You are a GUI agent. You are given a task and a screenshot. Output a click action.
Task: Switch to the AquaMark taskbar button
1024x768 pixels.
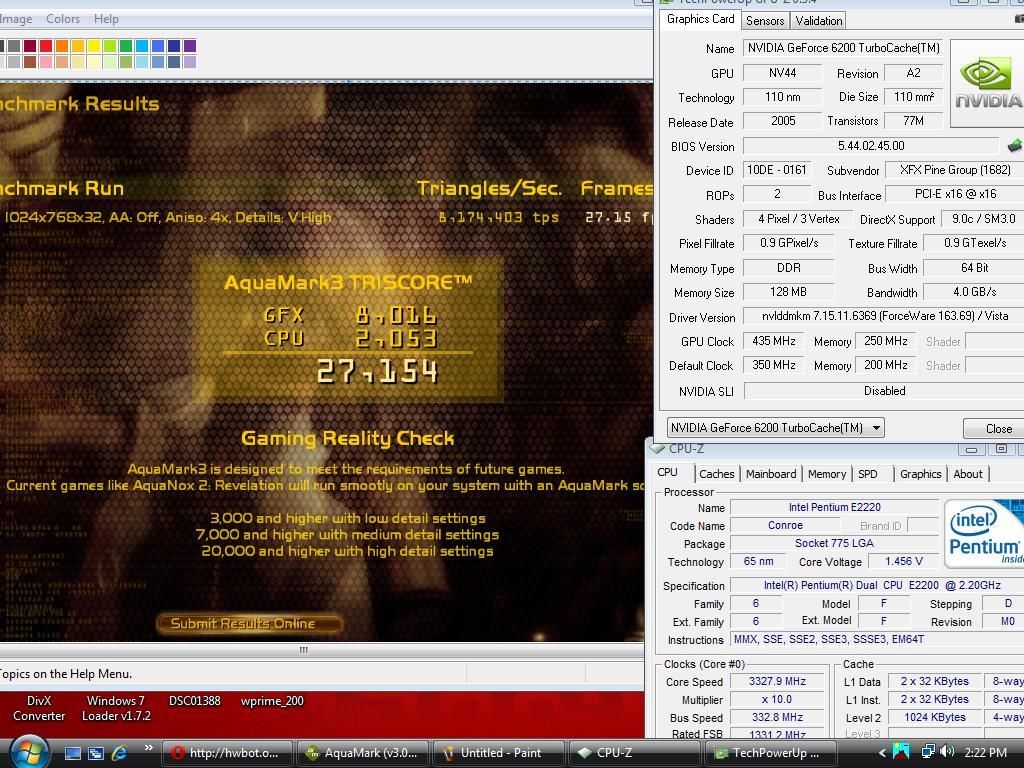point(362,753)
